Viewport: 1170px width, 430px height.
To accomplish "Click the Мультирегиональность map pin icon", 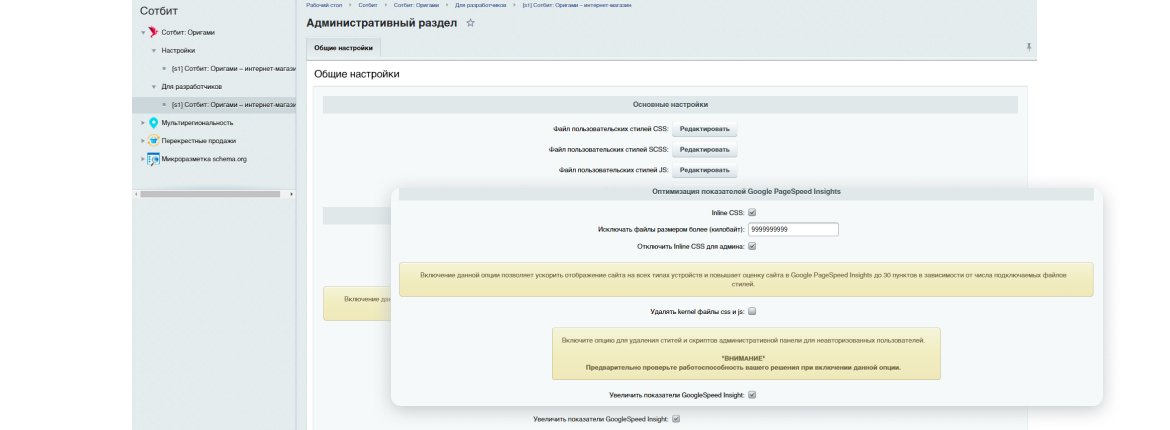I will 153,122.
